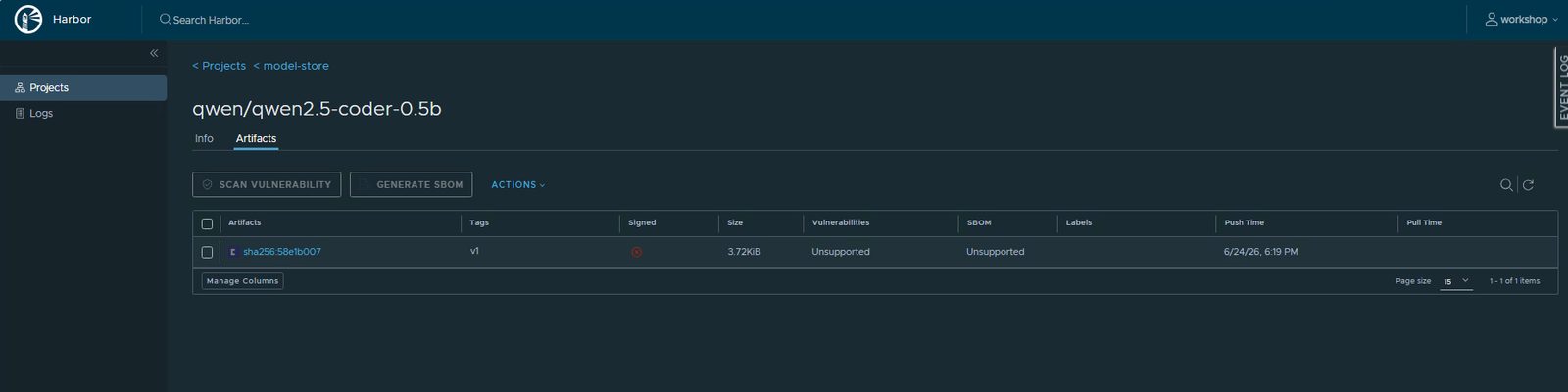
Task: Refresh the artifacts list
Action: [1528, 185]
